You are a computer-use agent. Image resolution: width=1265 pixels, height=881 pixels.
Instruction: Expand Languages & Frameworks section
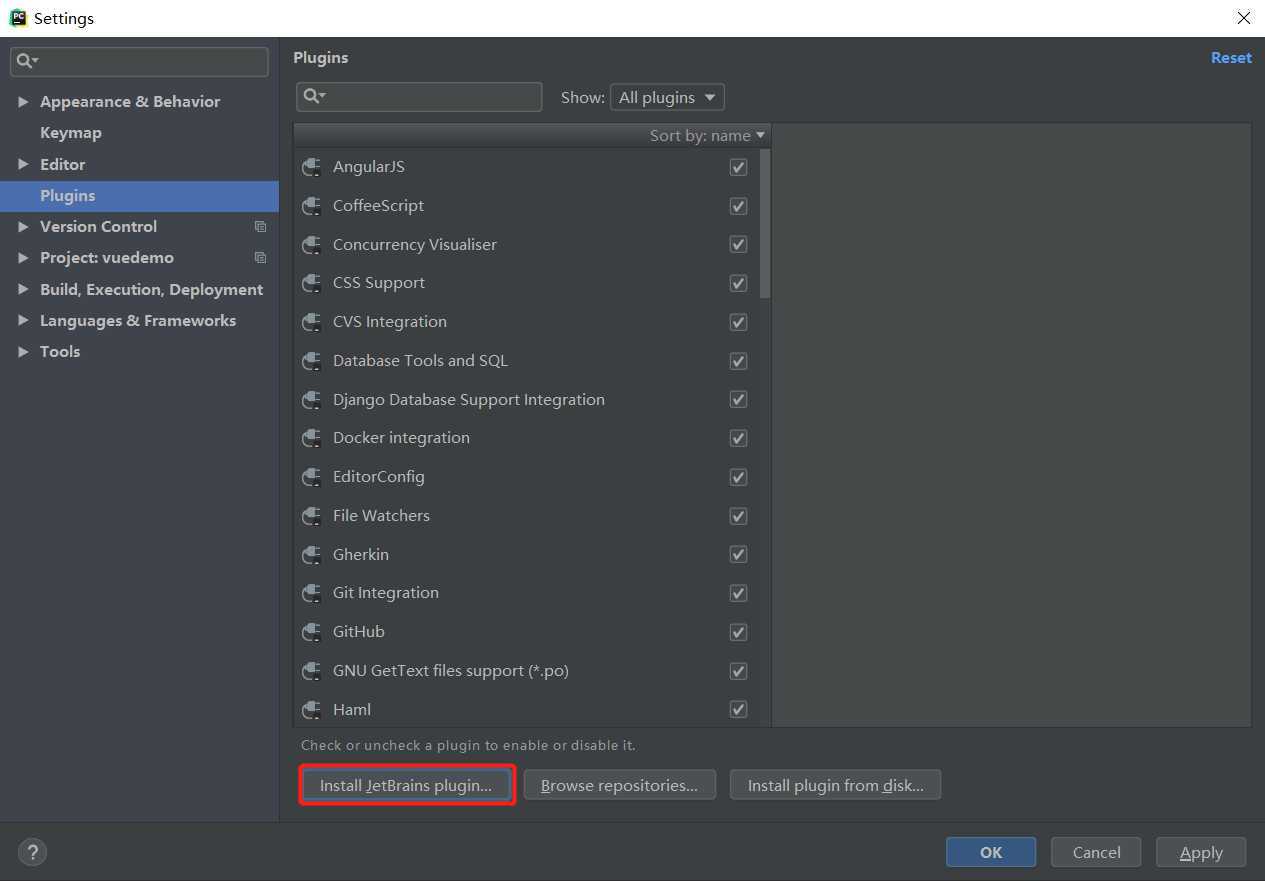23,320
